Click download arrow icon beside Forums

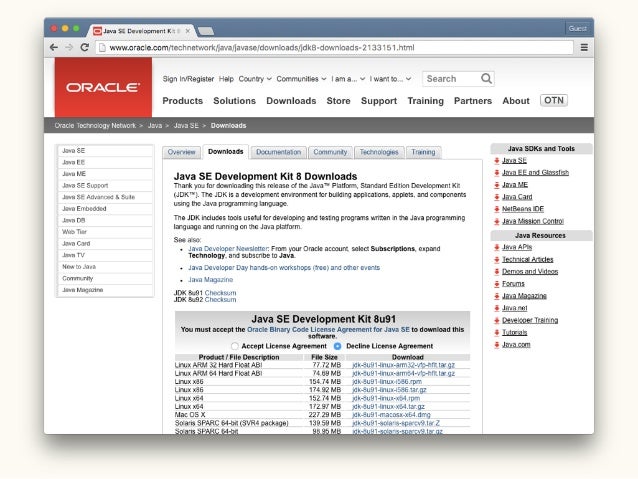coord(496,284)
